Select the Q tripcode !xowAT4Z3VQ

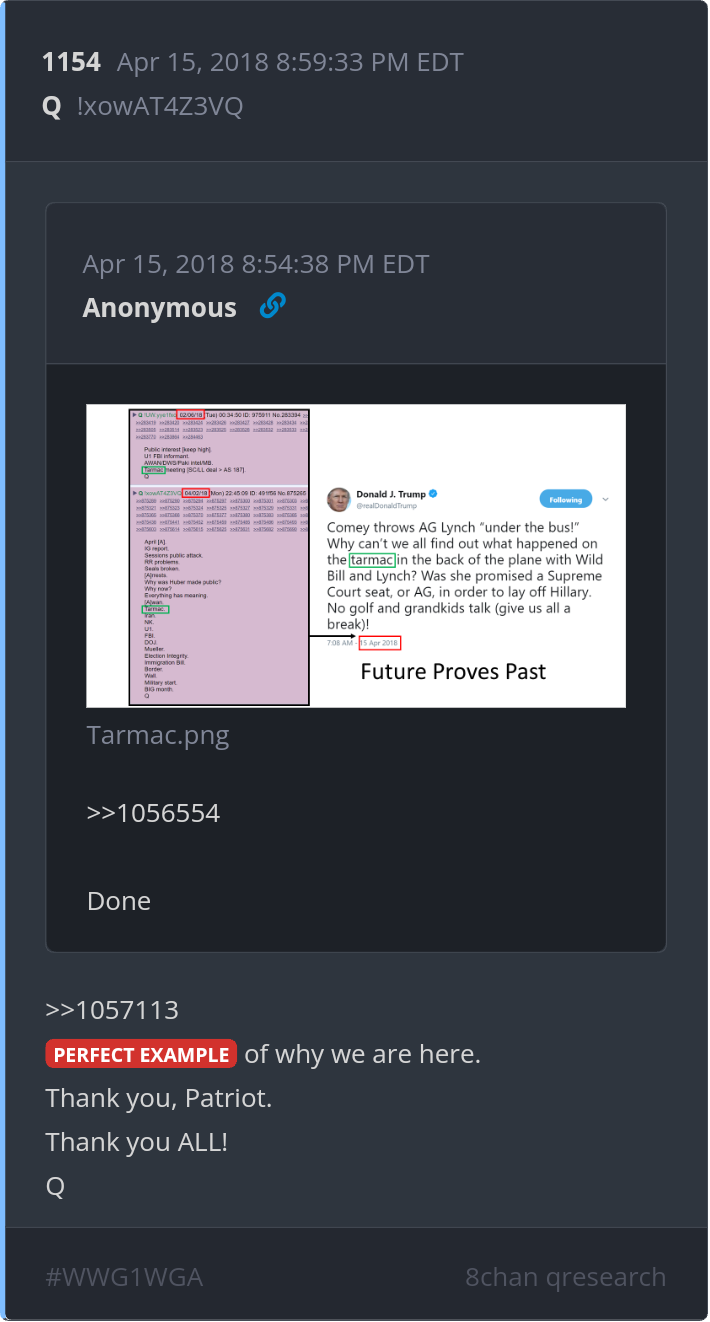160,106
